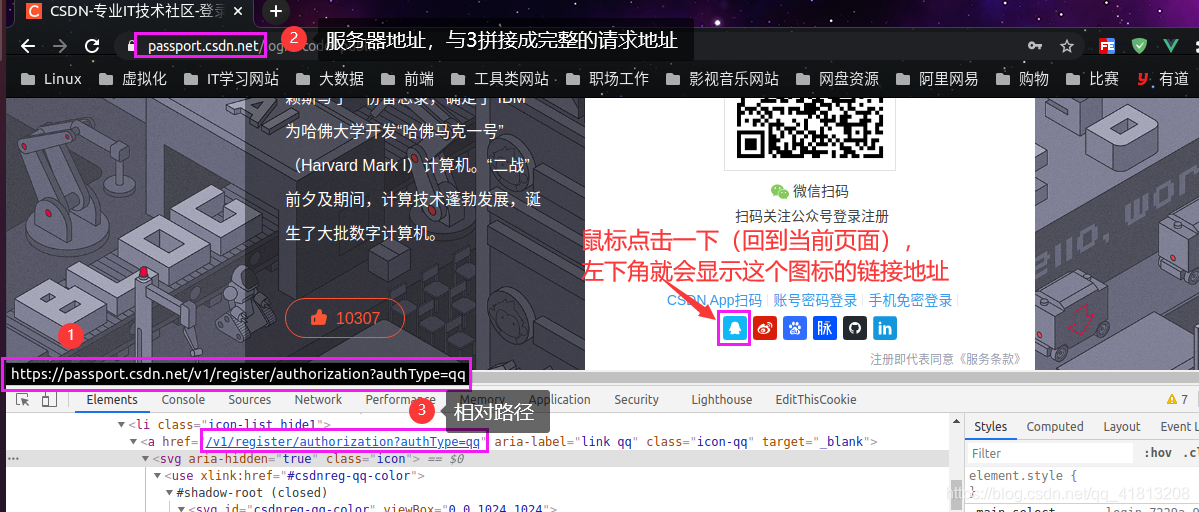Screen dimensions: 1199x512
Task: Collapse the li icon-list node
Action: [121, 424]
